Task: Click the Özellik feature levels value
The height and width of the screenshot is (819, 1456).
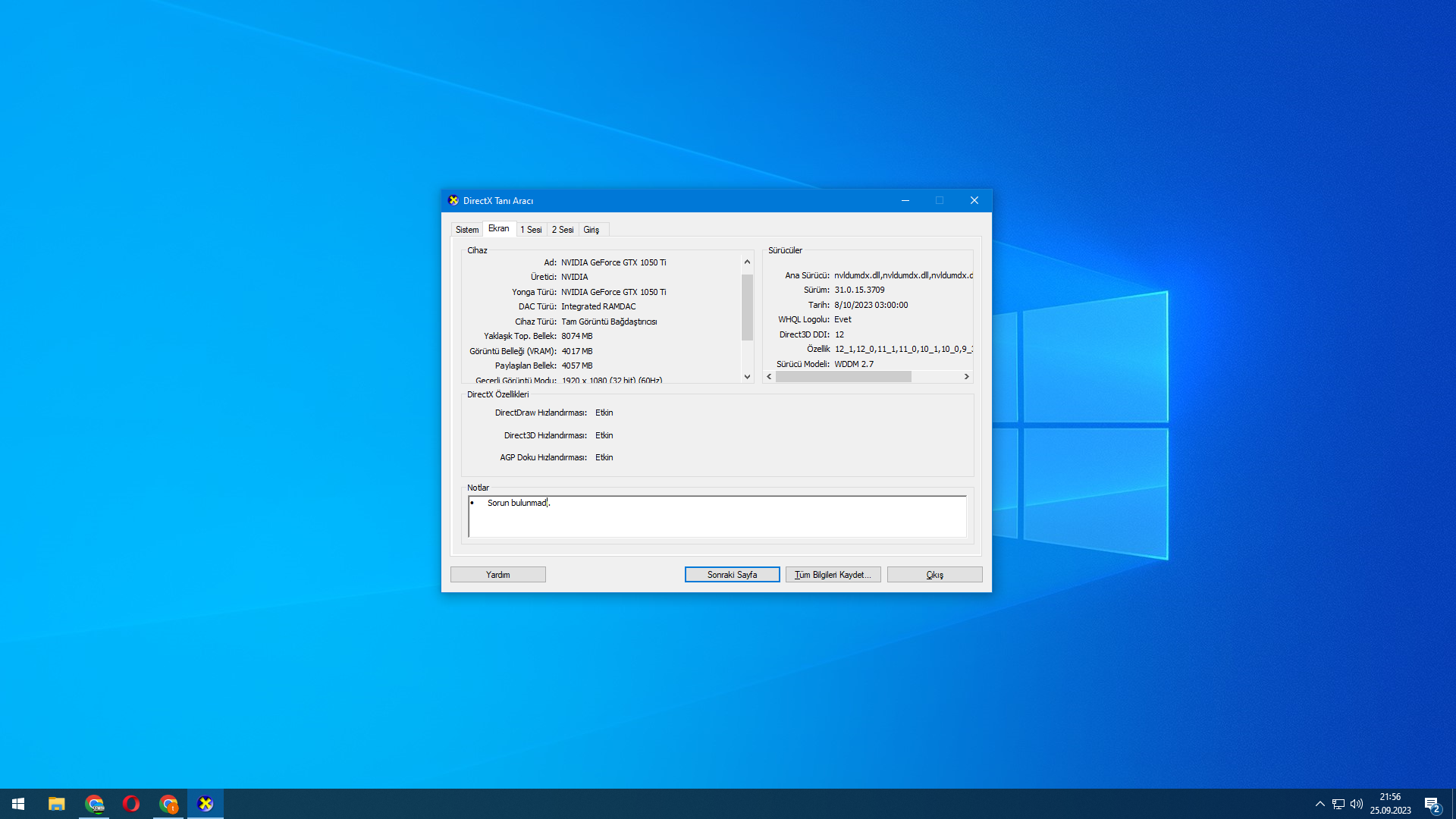Action: point(903,350)
